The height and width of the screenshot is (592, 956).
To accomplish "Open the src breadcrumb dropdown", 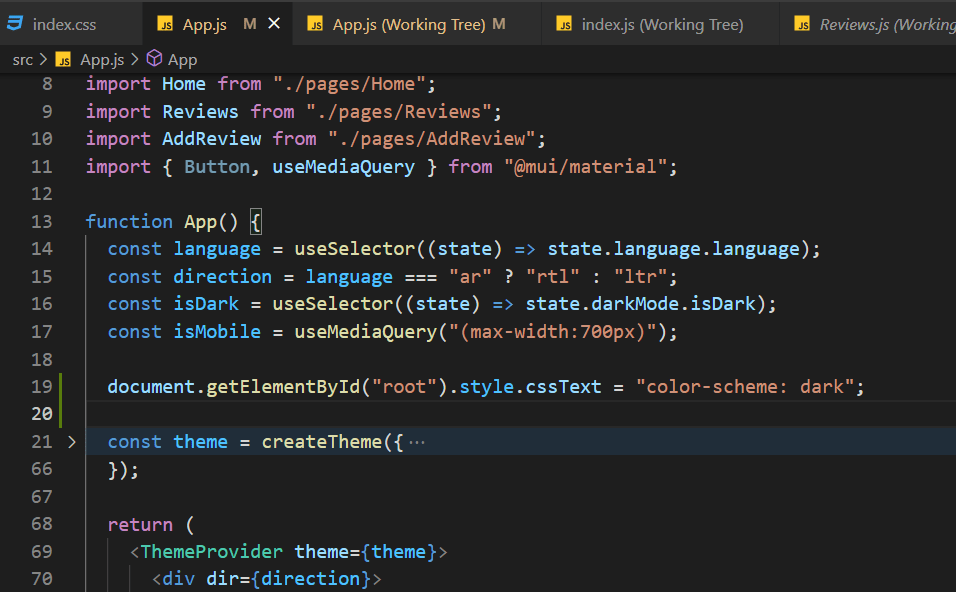I will 23,59.
